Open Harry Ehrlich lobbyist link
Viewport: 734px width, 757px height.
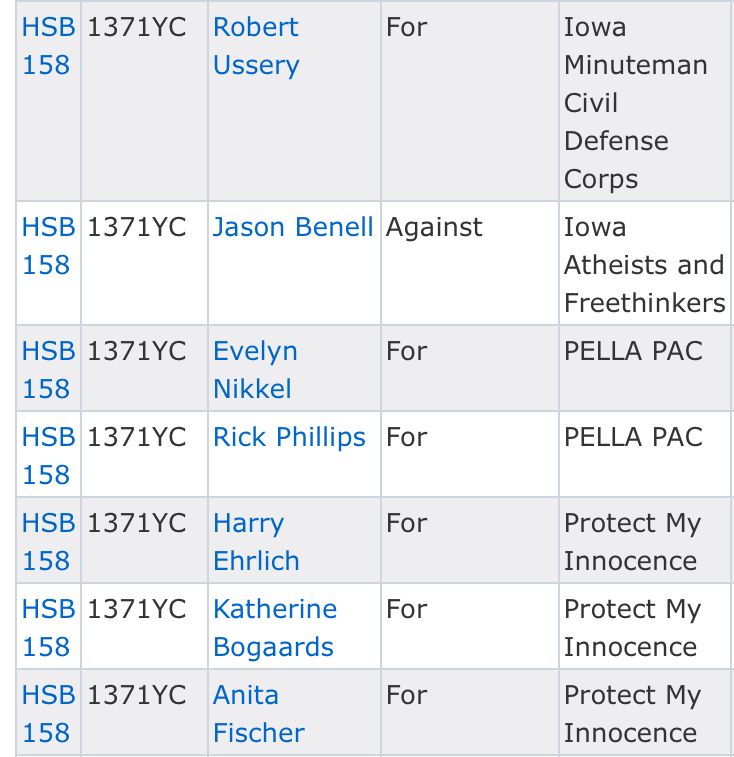[256, 542]
